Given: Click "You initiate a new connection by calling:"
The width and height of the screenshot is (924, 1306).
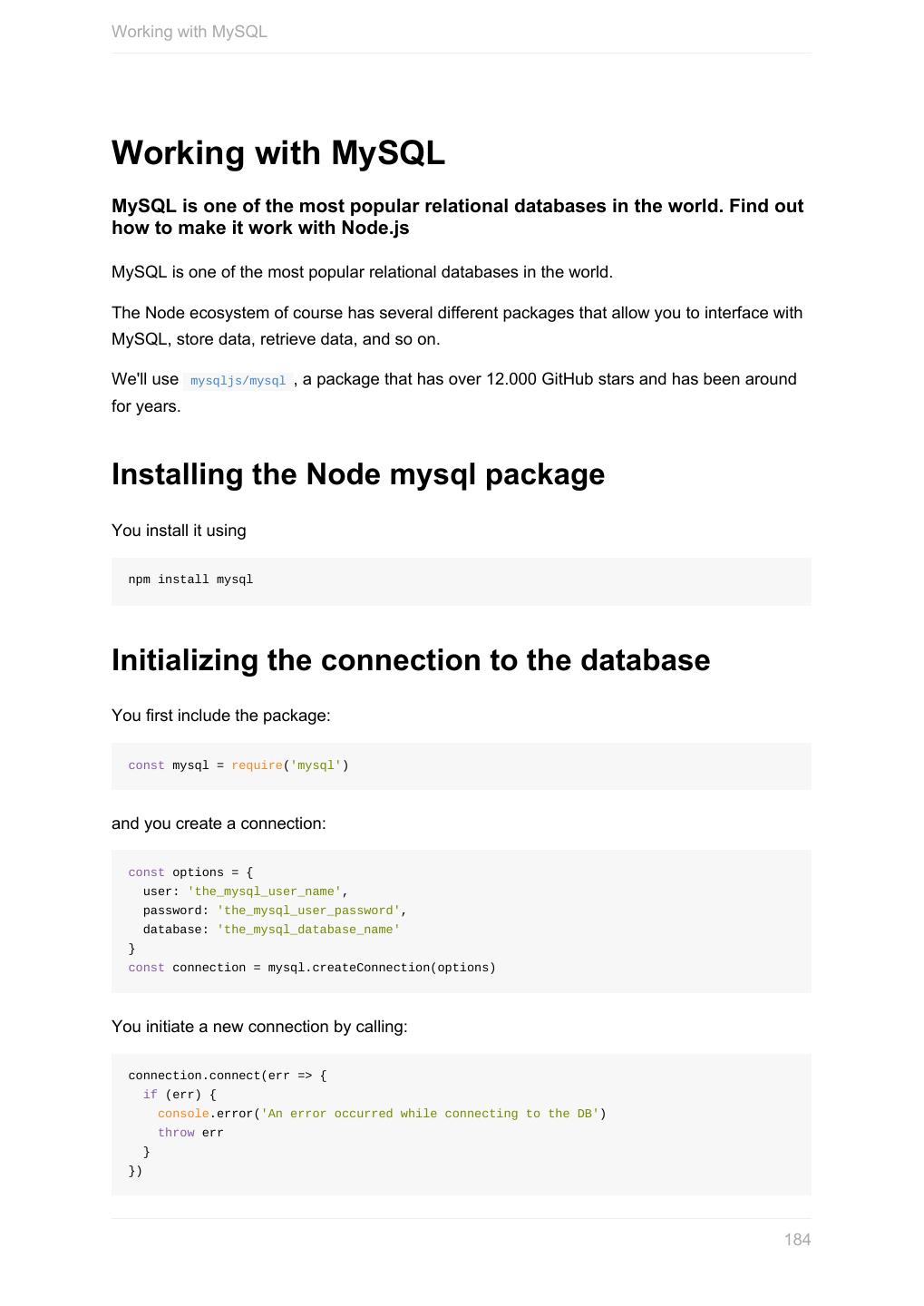Looking at the screenshot, I should [x=259, y=1027].
